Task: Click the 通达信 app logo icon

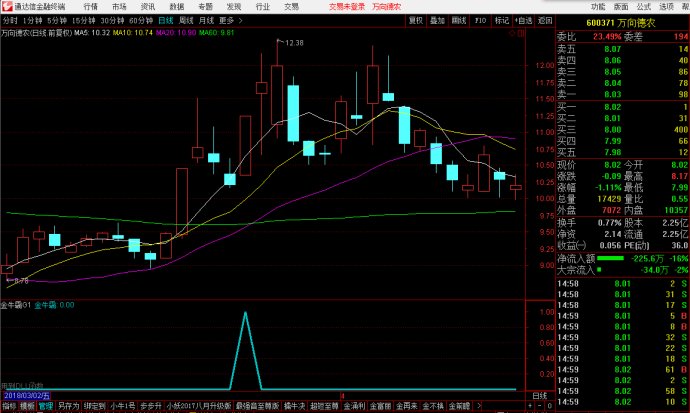Action: pyautogui.click(x=7, y=6)
